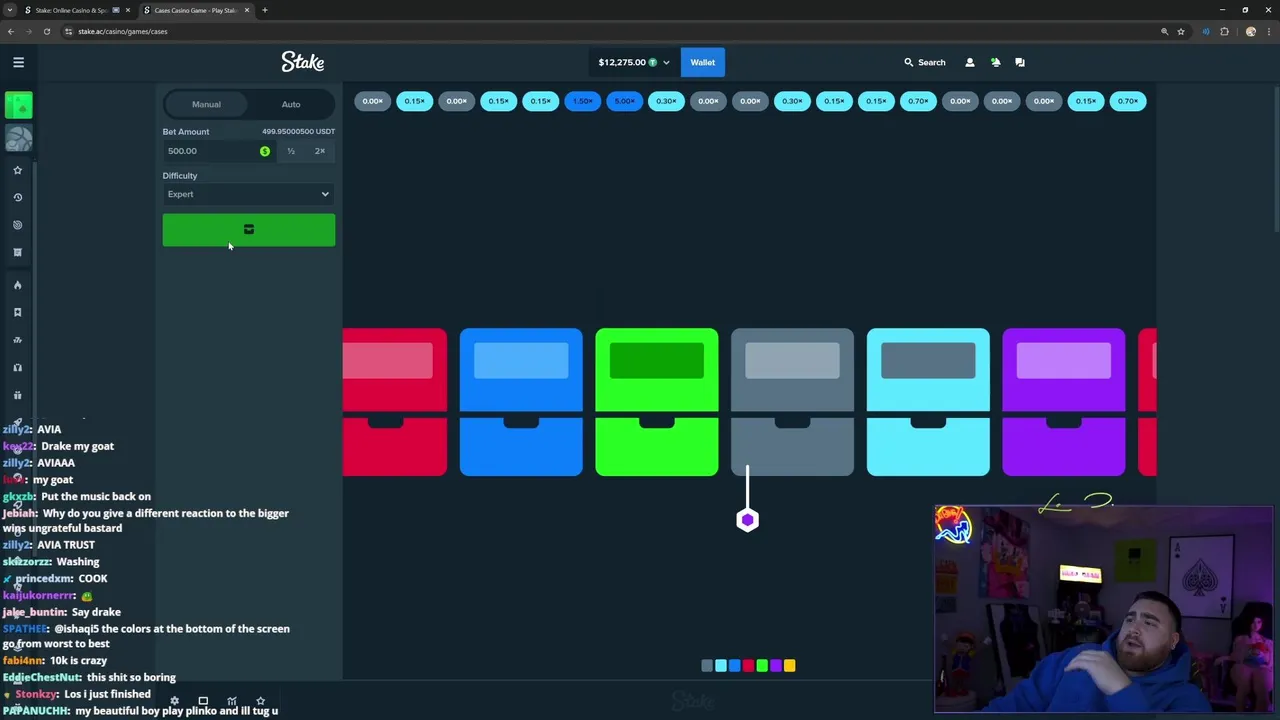
Task: Open the bookmark ribbon icon in sidebar
Action: (17, 312)
